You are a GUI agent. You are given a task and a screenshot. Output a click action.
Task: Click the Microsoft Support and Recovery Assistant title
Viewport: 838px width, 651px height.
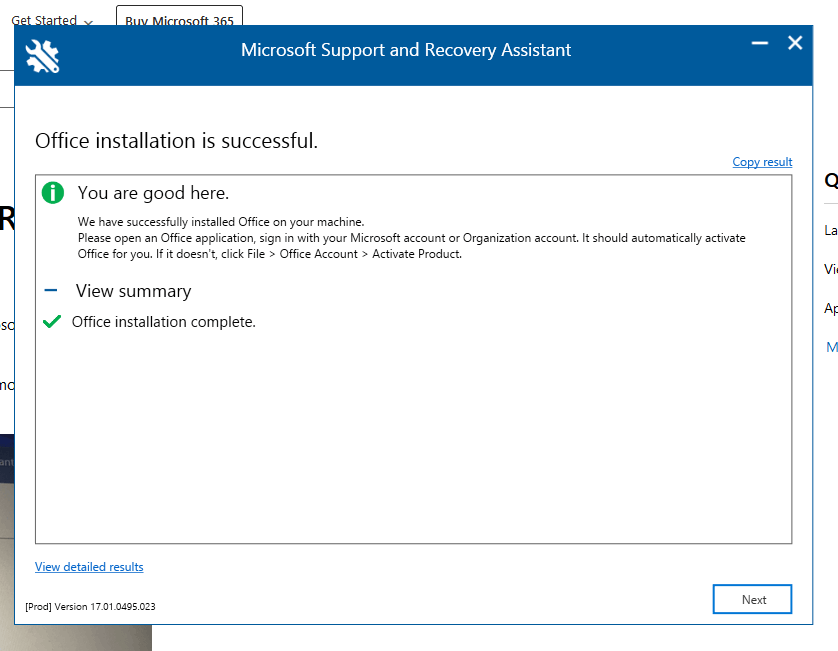pyautogui.click(x=406, y=50)
